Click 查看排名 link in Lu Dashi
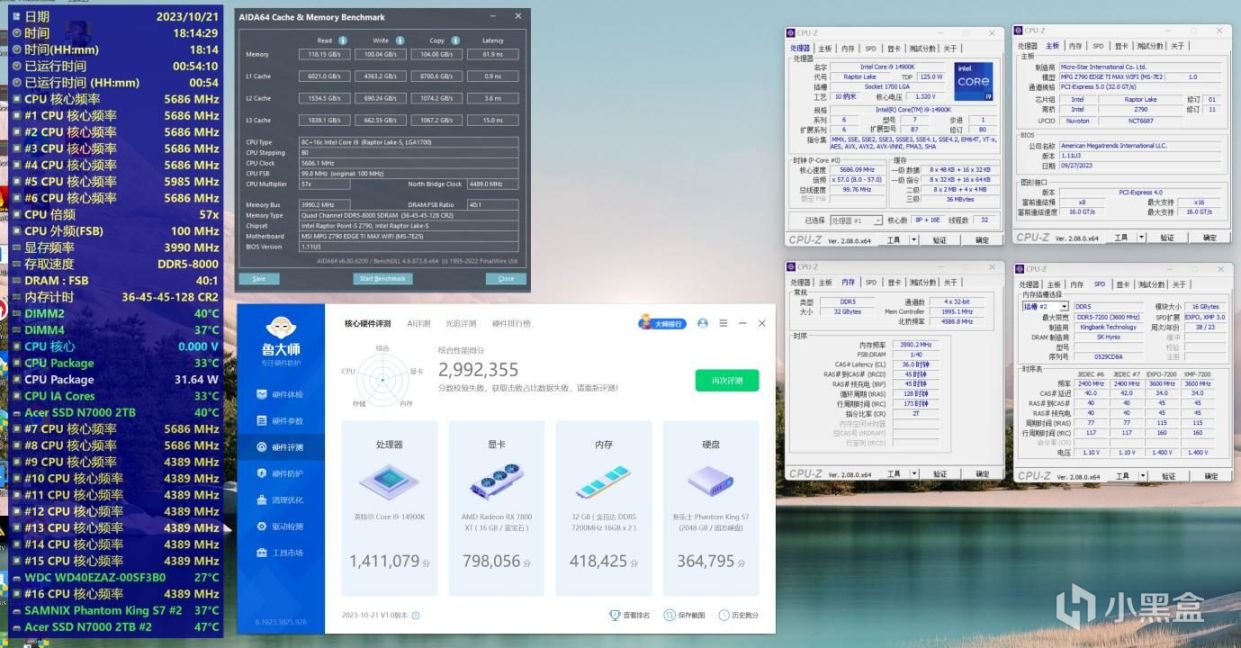Viewport: 1241px width, 648px height. tap(630, 616)
